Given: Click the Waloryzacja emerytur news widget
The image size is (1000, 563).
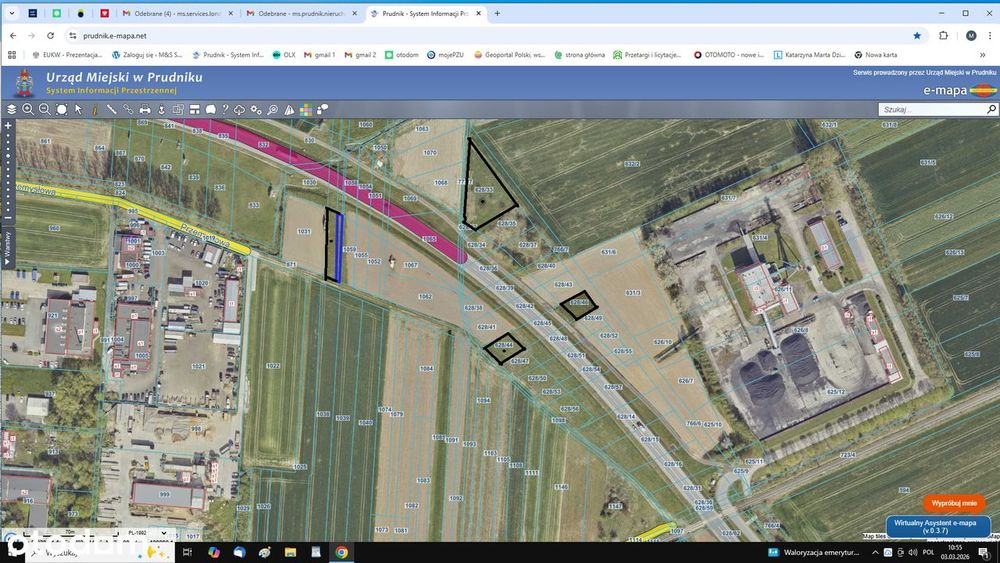Looking at the screenshot, I should pyautogui.click(x=813, y=552).
